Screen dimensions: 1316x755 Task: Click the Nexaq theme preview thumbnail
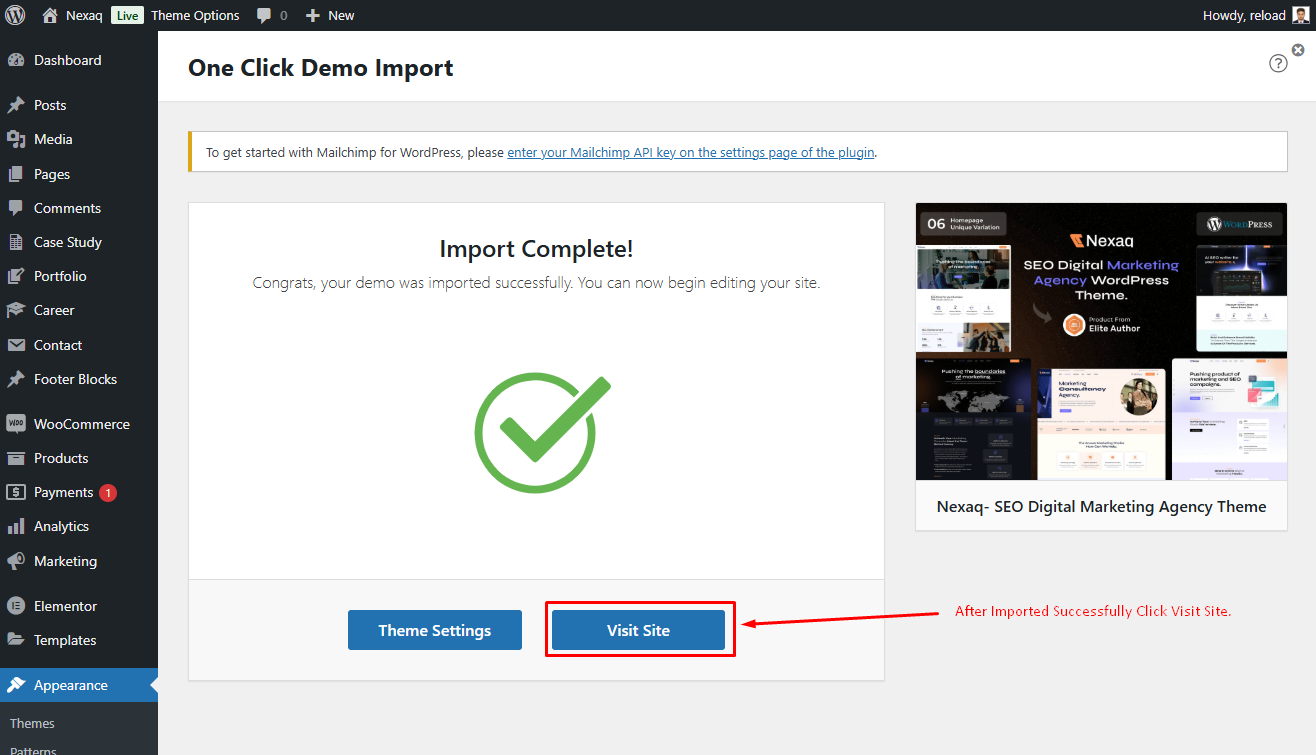(1101, 341)
